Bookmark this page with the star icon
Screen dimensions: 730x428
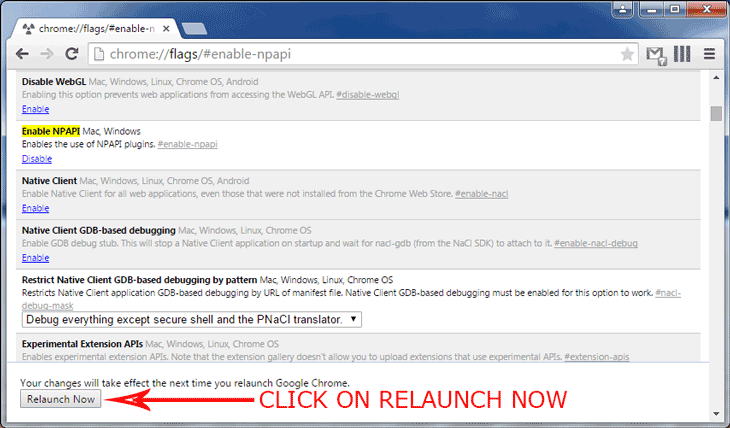[627, 54]
